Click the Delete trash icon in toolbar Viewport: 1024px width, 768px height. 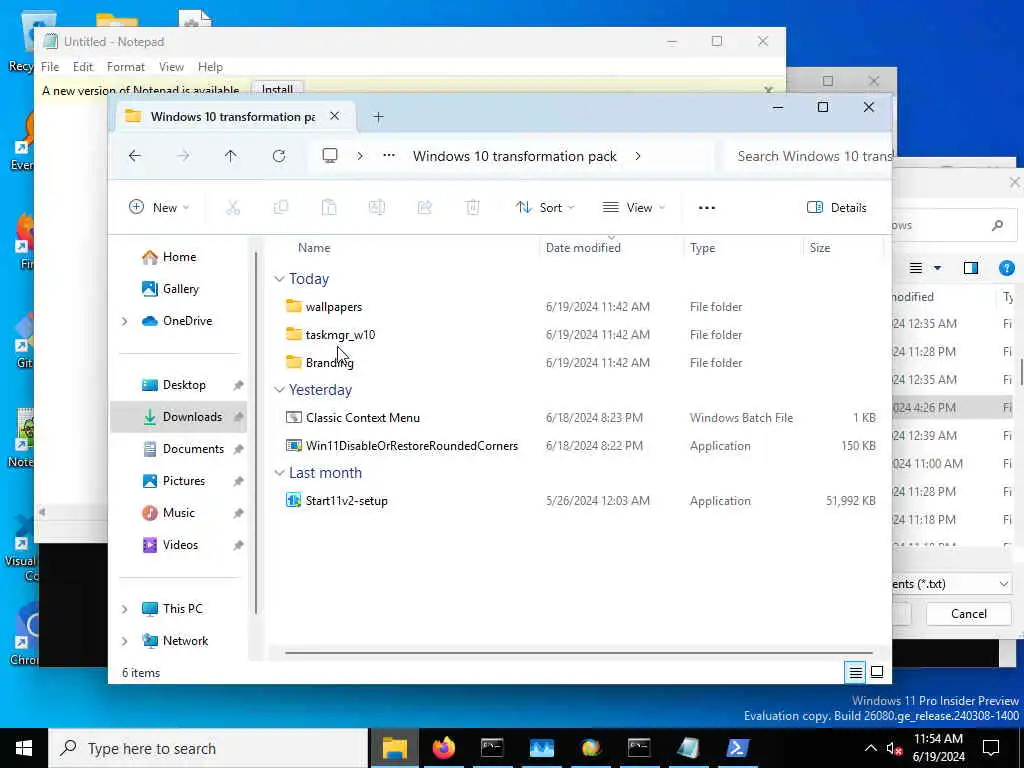[473, 208]
